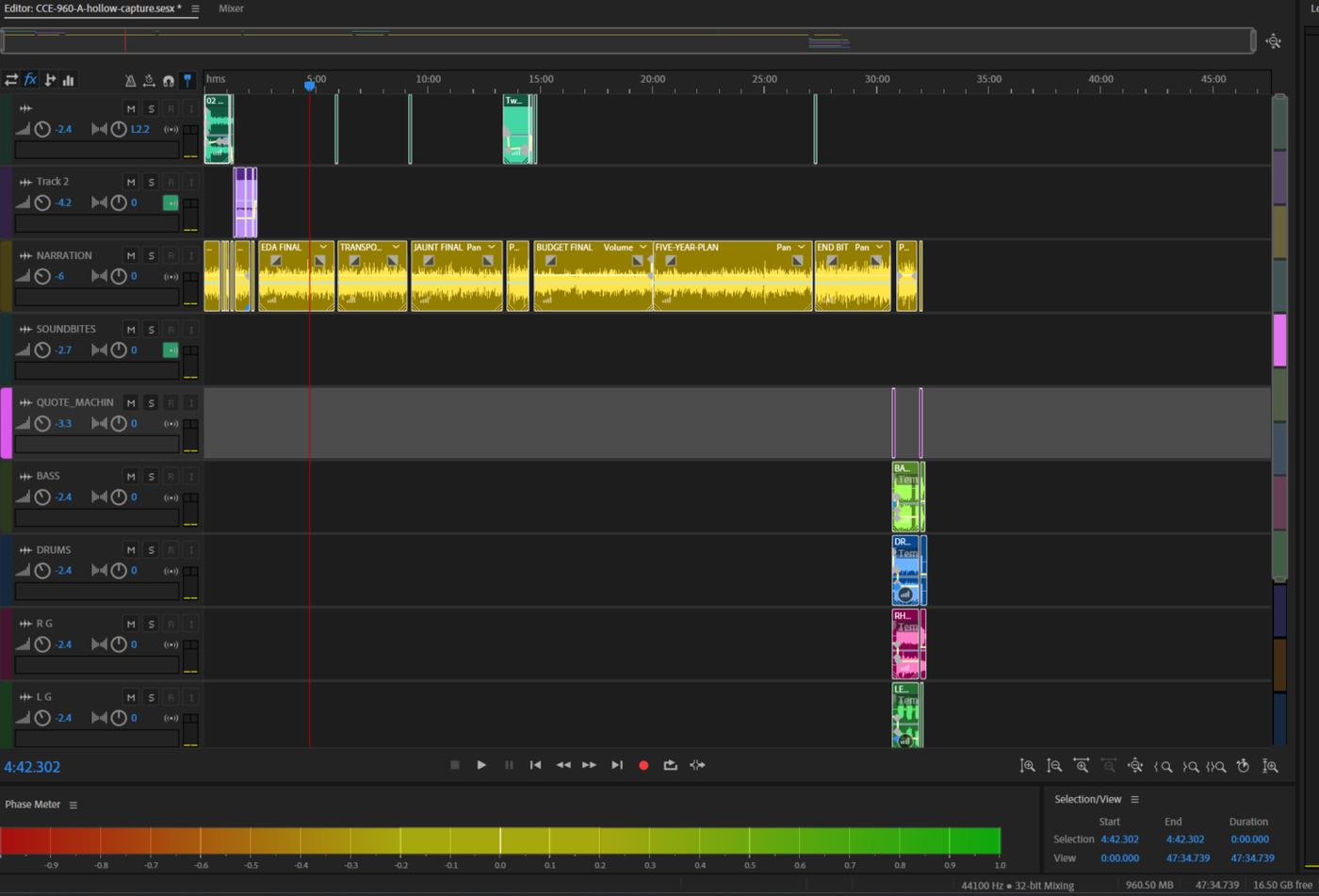
Task: Toggle the metronome icon
Action: (130, 81)
